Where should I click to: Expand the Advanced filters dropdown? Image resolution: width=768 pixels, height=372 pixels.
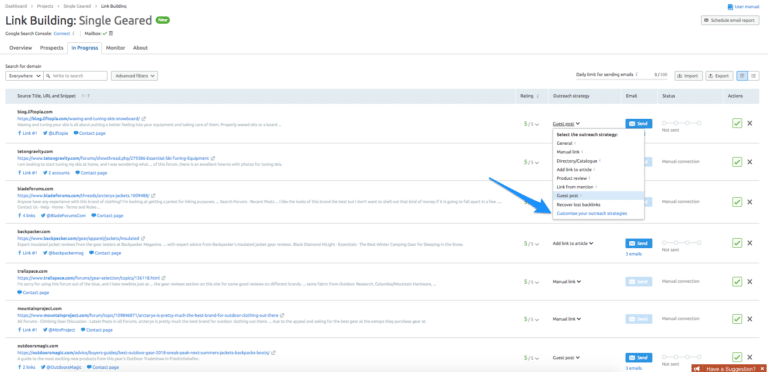point(134,76)
